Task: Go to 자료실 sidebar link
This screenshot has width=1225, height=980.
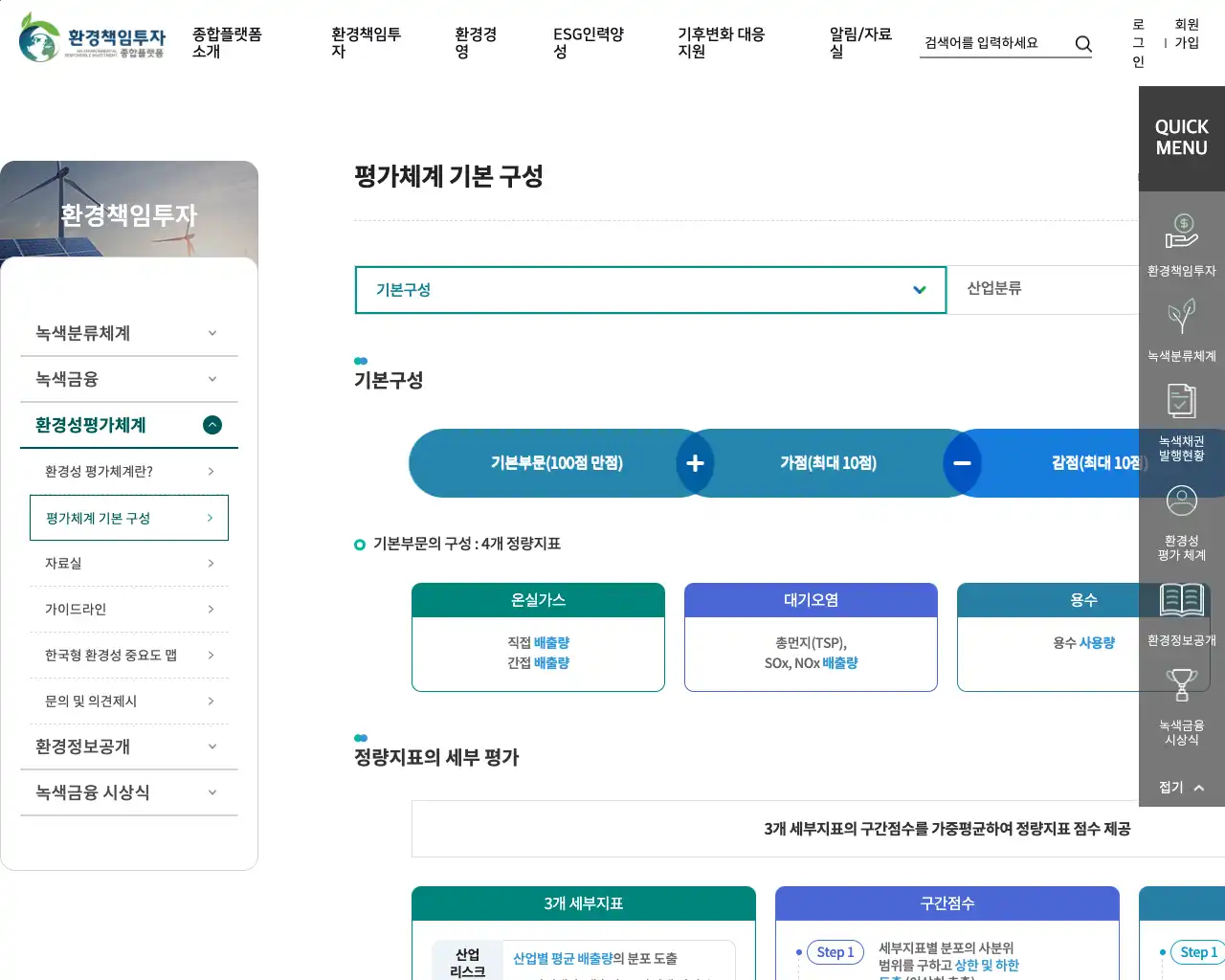Action: tap(128, 563)
